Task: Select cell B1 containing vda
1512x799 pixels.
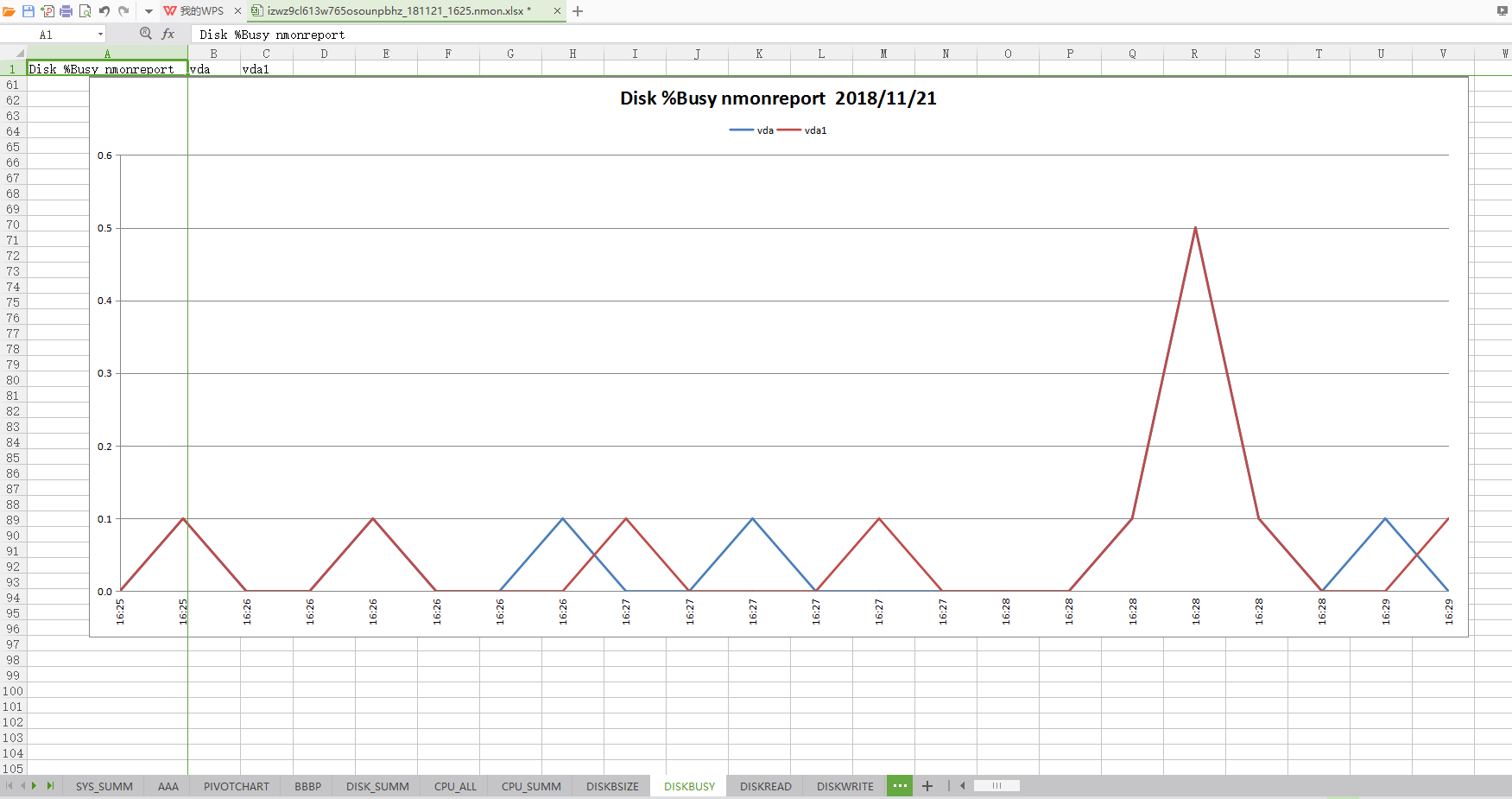Action: [214, 69]
